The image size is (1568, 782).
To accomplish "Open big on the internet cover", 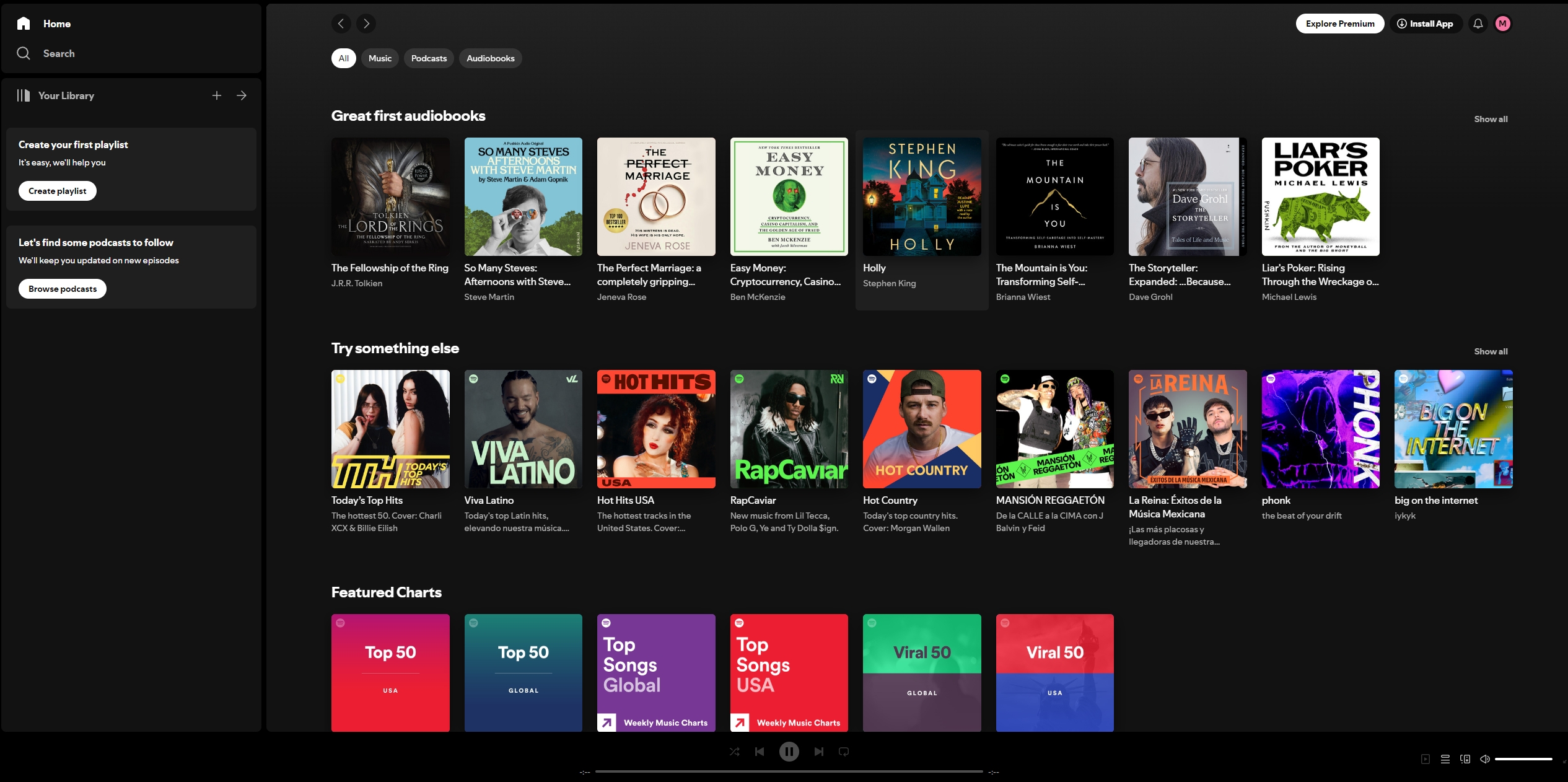I will 1453,429.
